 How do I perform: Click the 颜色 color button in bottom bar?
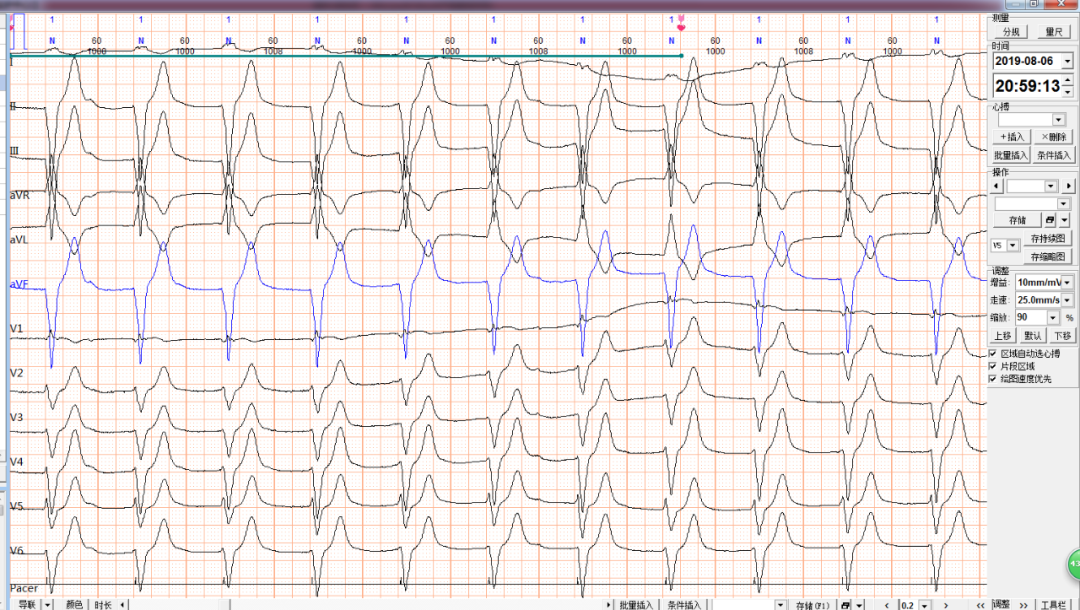74,604
